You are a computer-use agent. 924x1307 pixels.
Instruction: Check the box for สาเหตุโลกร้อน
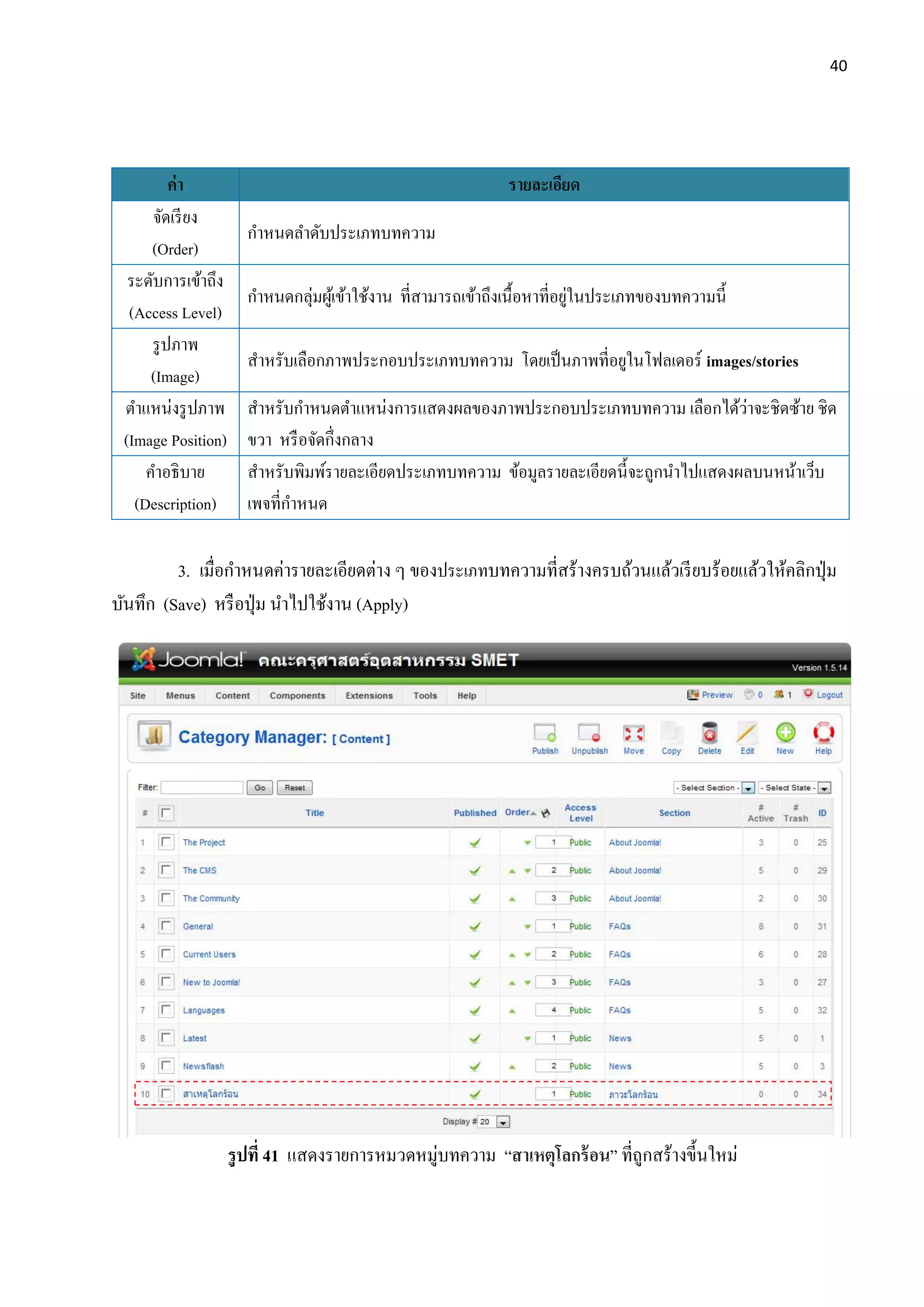166,1094
